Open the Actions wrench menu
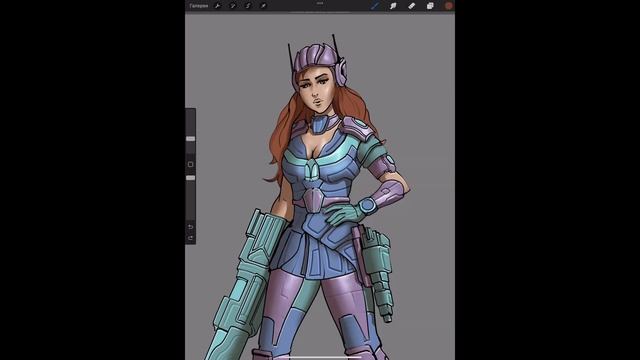Viewport: 640px width, 360px height. point(218,6)
